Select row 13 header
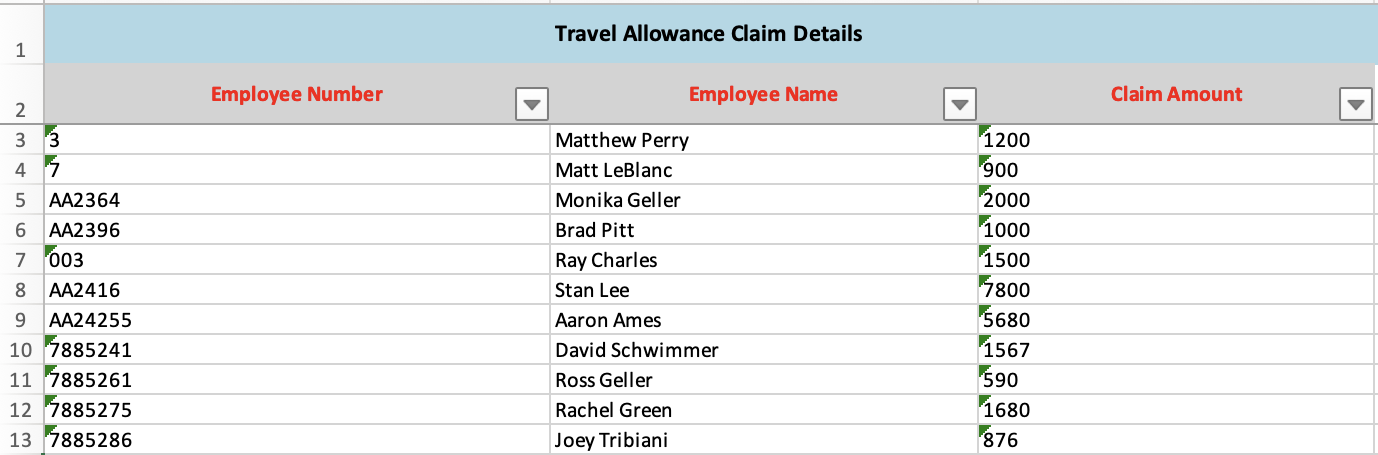The width and height of the screenshot is (1378, 455). (x=21, y=440)
